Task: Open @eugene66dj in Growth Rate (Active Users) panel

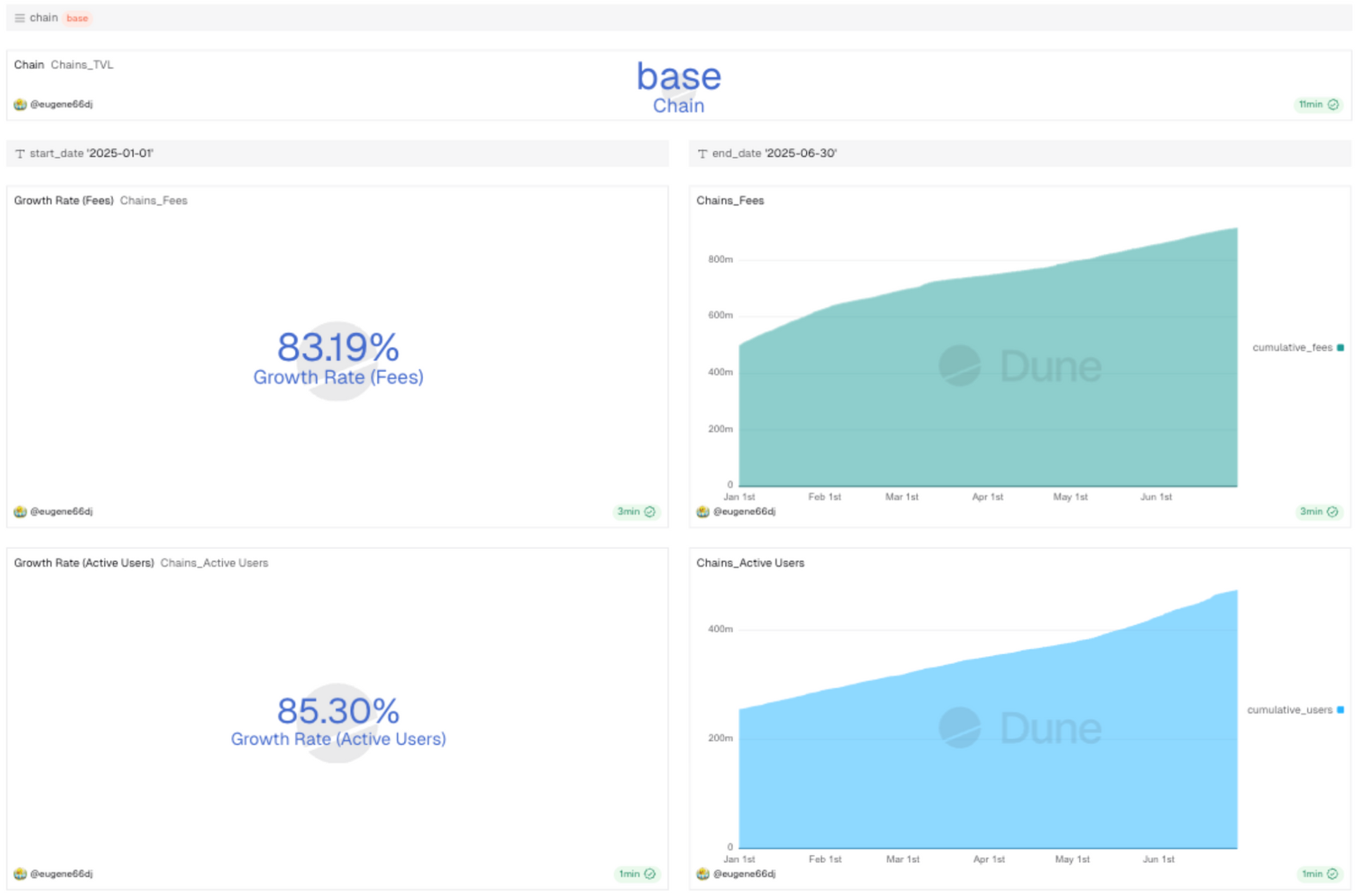Action: click(61, 874)
